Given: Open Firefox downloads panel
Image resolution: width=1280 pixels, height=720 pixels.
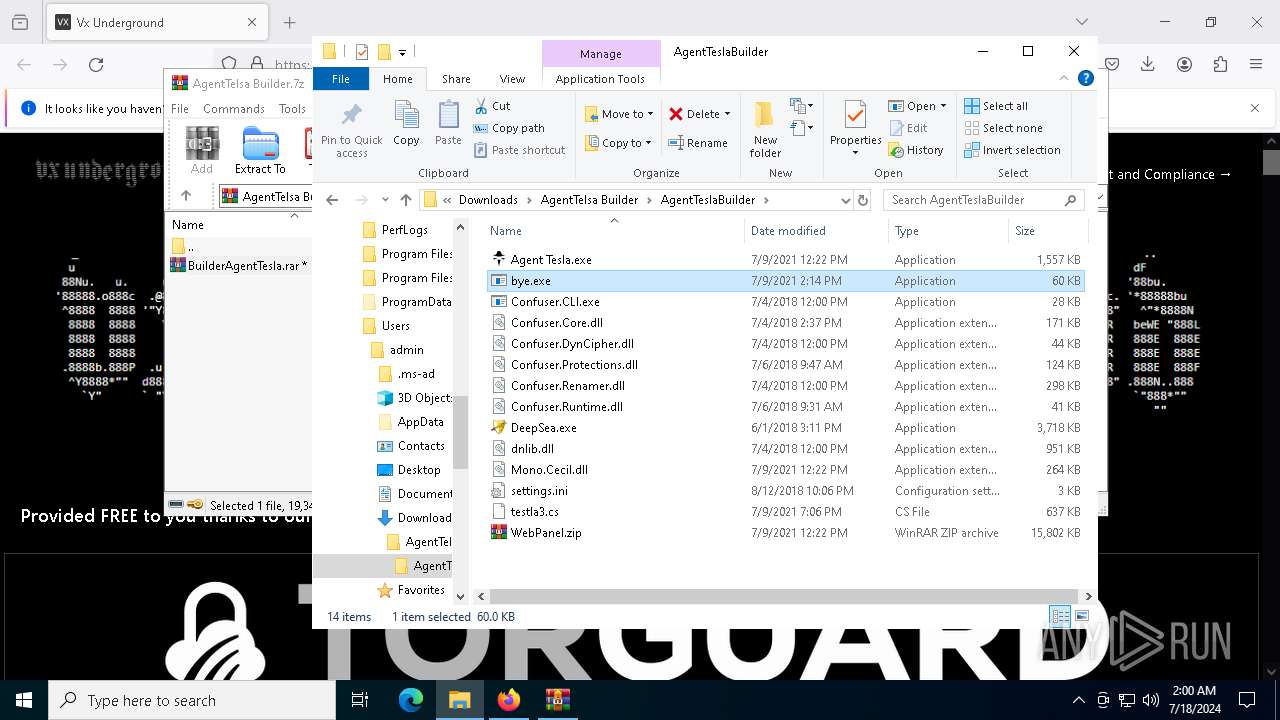Looking at the screenshot, I should click(1148, 65).
